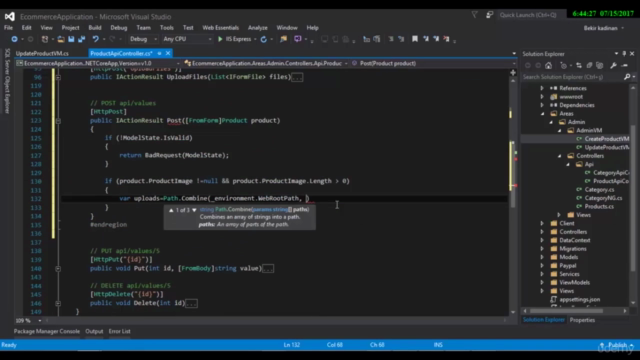
Task: Click the purple live share toolbar icon
Action: [x=298, y=39]
